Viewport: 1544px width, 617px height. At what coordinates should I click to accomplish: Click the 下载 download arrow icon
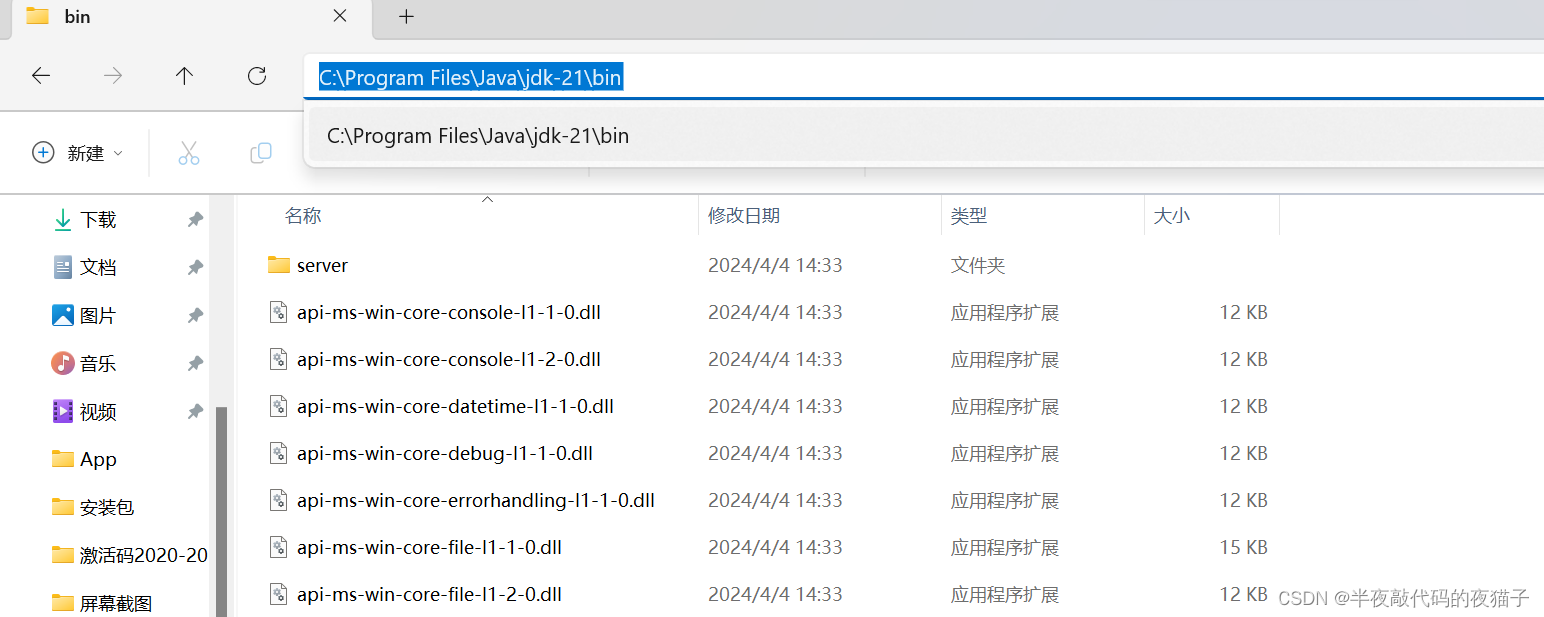(63, 219)
